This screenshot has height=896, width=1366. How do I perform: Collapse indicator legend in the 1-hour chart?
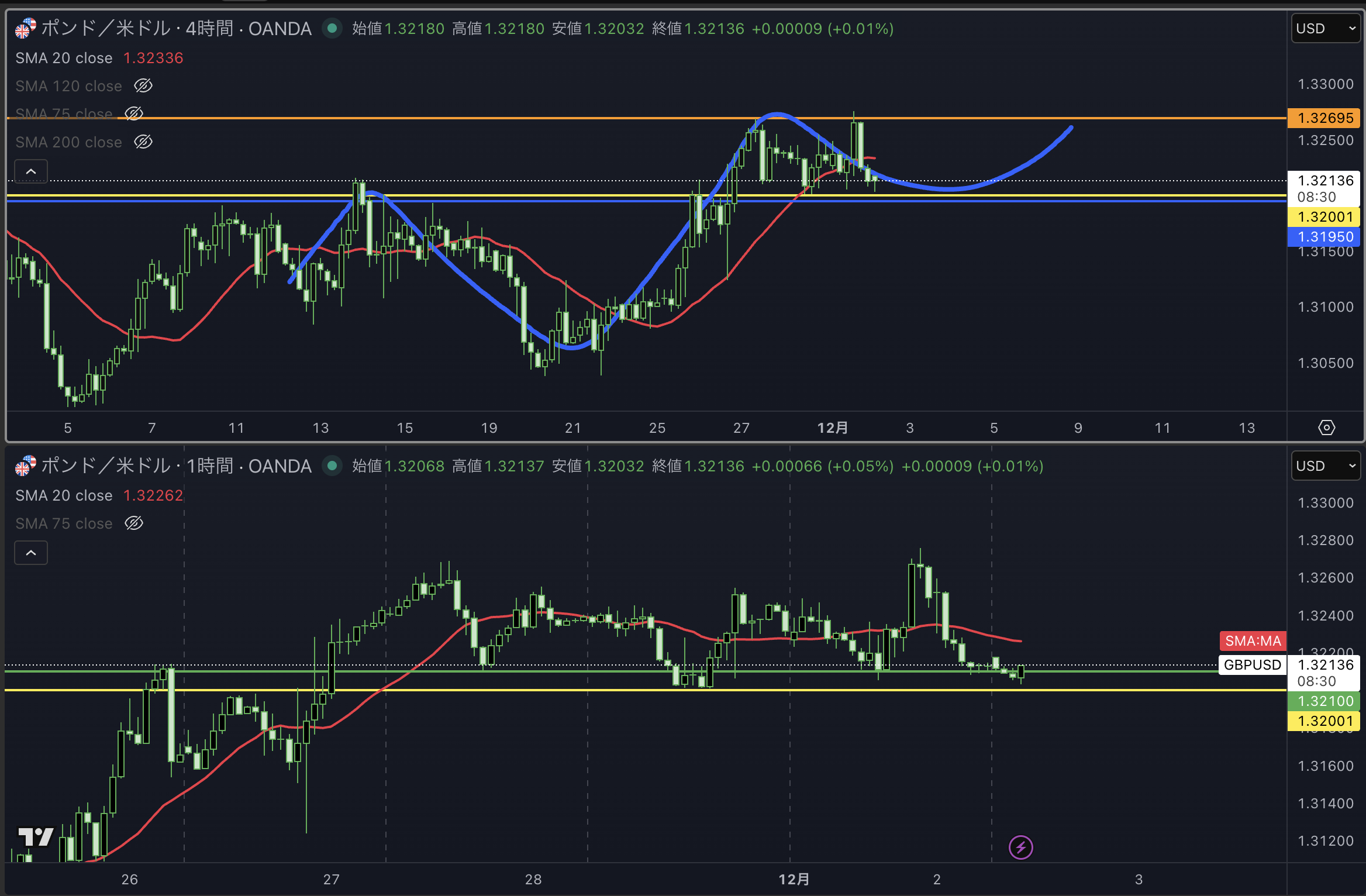point(31,553)
